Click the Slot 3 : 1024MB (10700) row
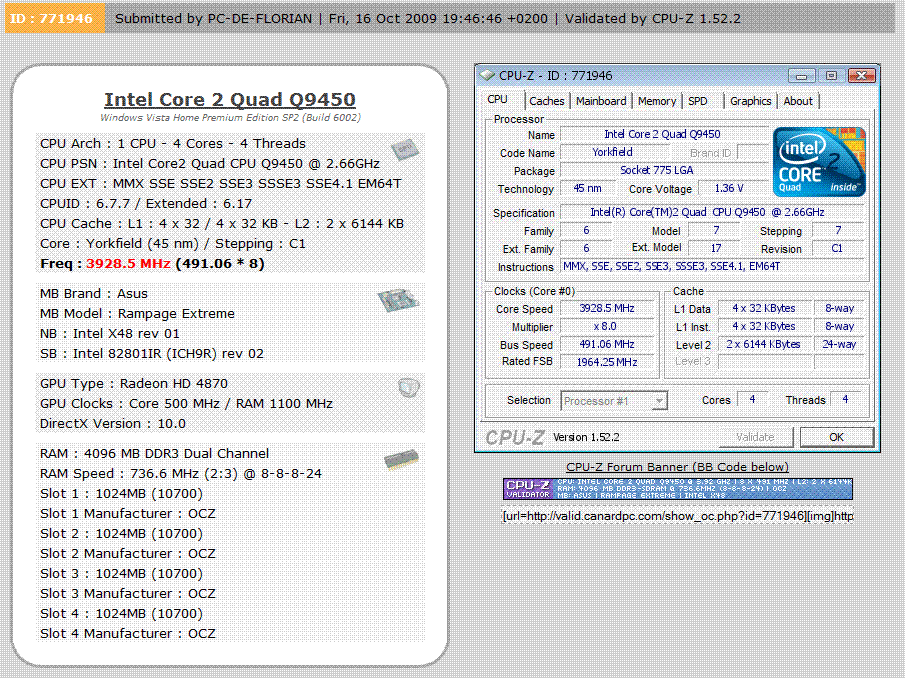The height and width of the screenshot is (678, 905). [121, 574]
